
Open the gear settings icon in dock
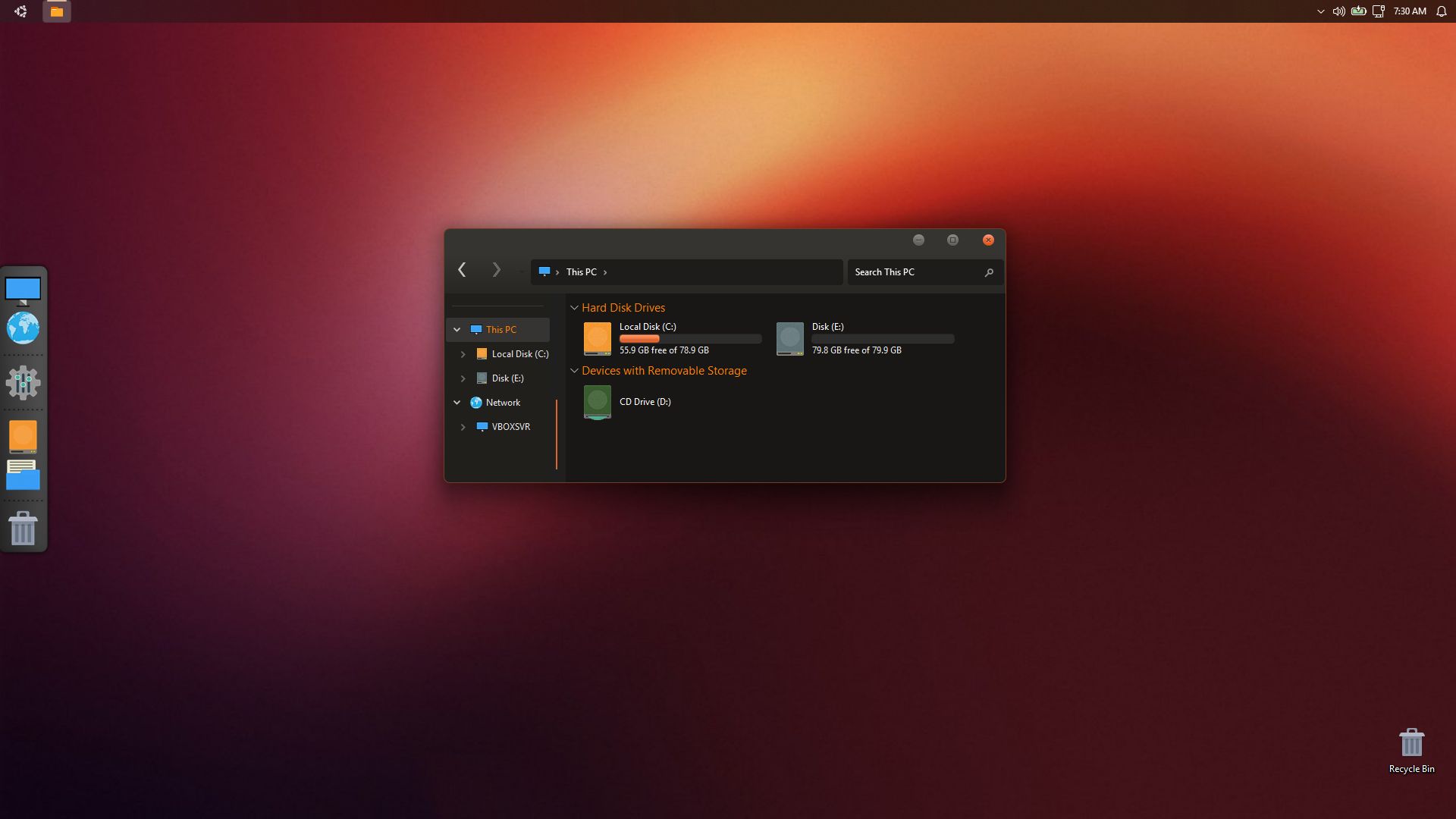[23, 382]
